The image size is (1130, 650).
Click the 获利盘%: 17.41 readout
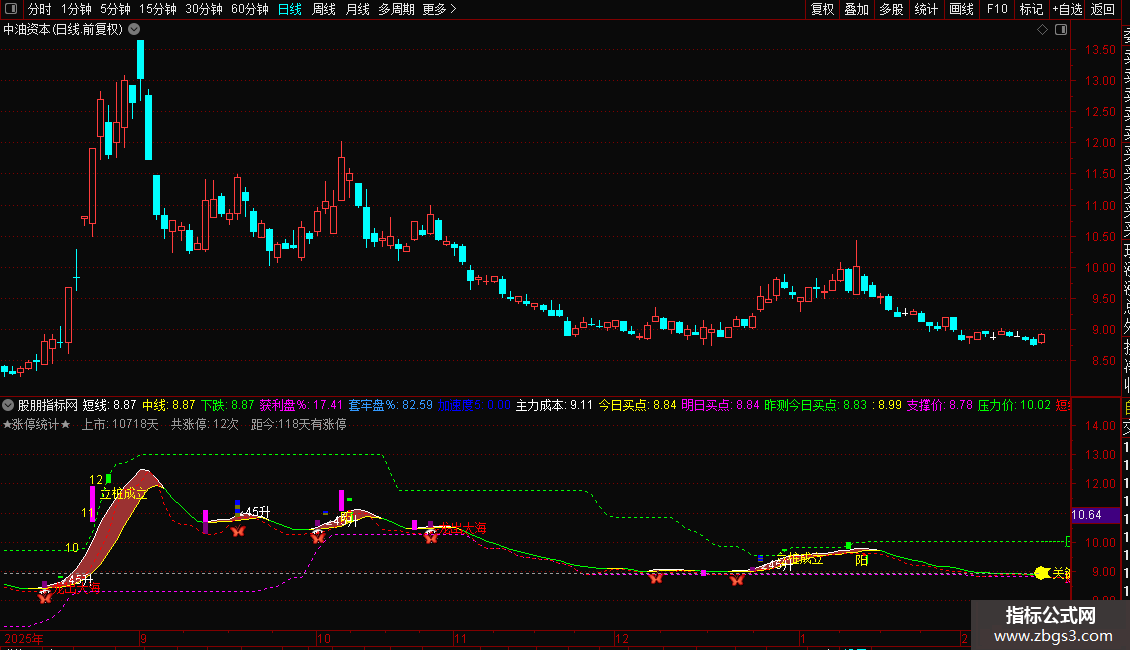point(301,405)
